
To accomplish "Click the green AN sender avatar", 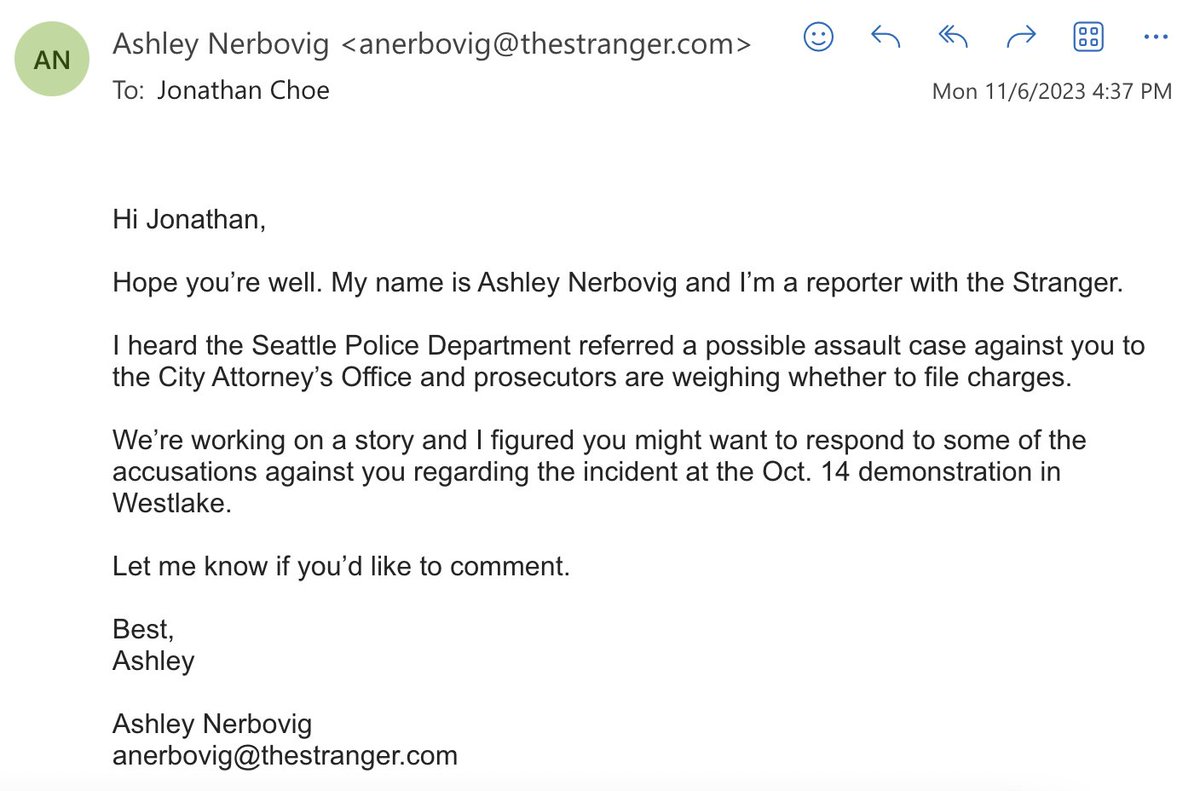I will pyautogui.click(x=52, y=59).
